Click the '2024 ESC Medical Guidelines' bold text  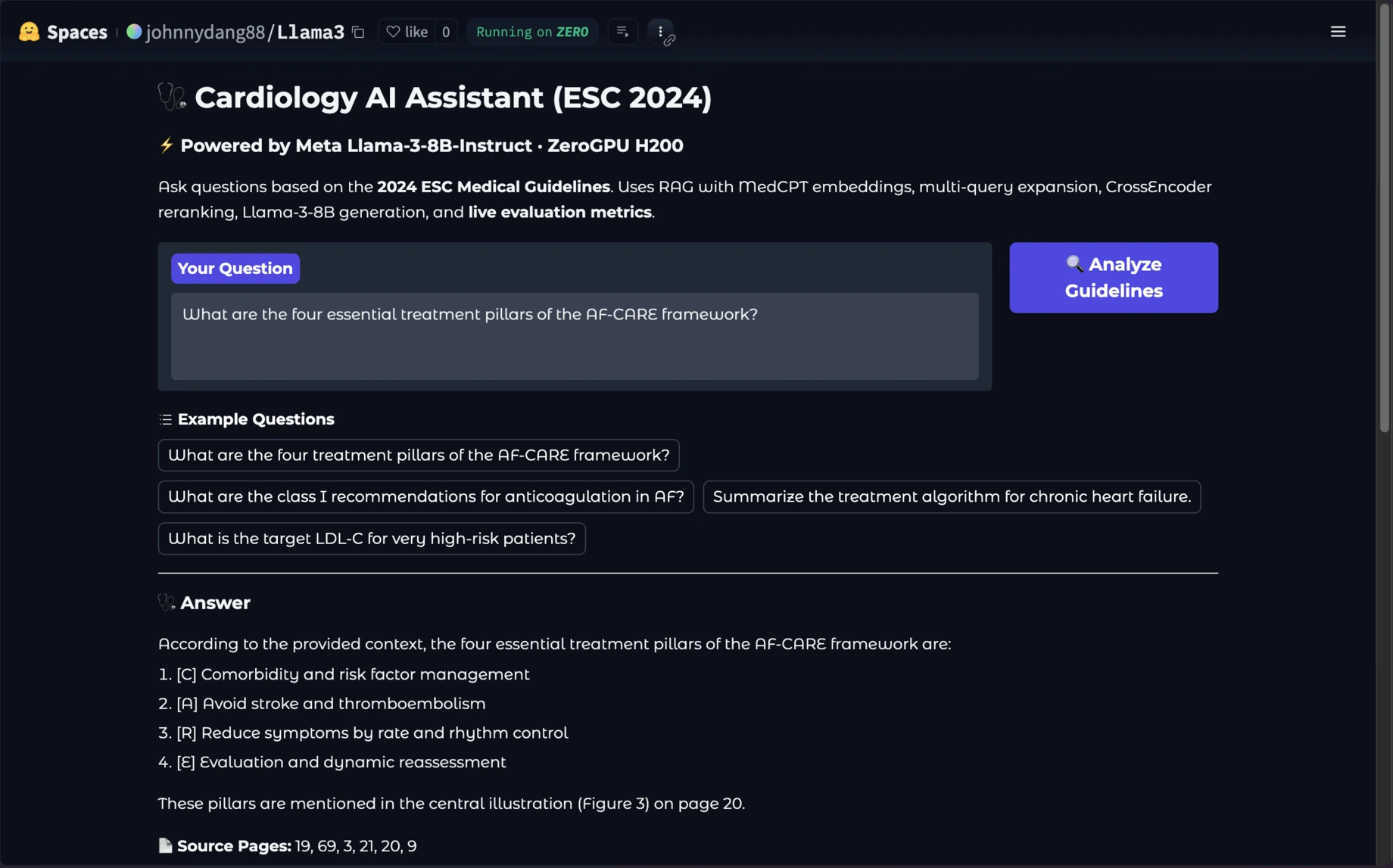(494, 186)
